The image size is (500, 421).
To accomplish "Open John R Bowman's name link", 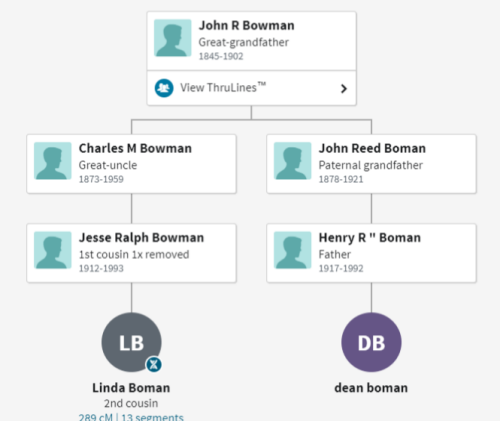I will (x=247, y=25).
